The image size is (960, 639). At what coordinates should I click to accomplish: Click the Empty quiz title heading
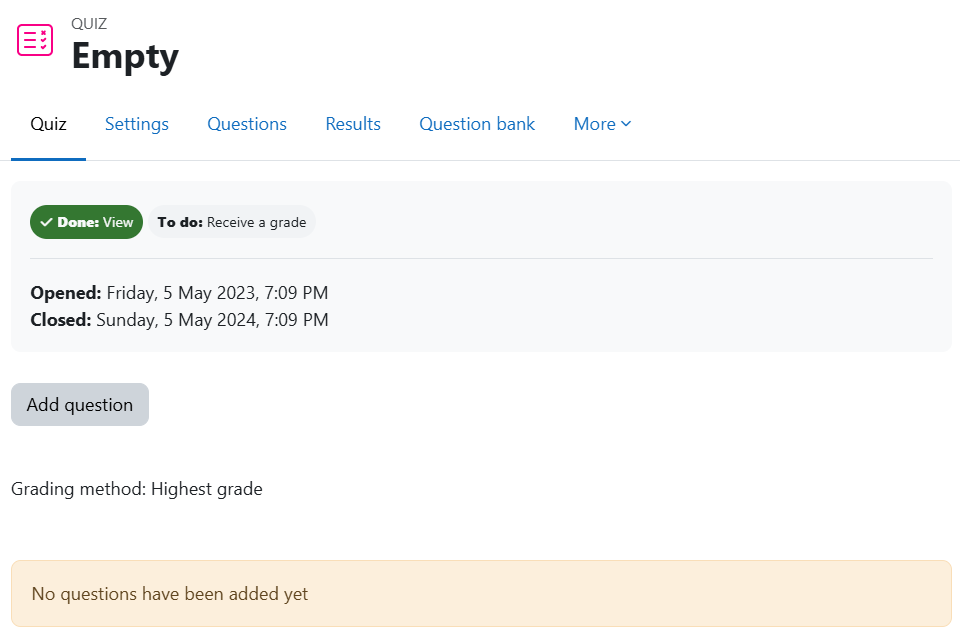point(125,56)
